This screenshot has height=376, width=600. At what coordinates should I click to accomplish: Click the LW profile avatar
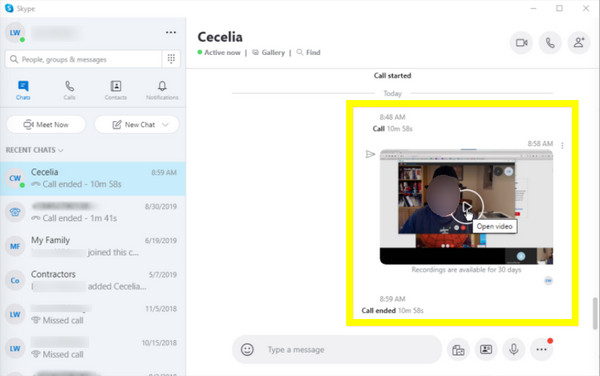[15, 33]
